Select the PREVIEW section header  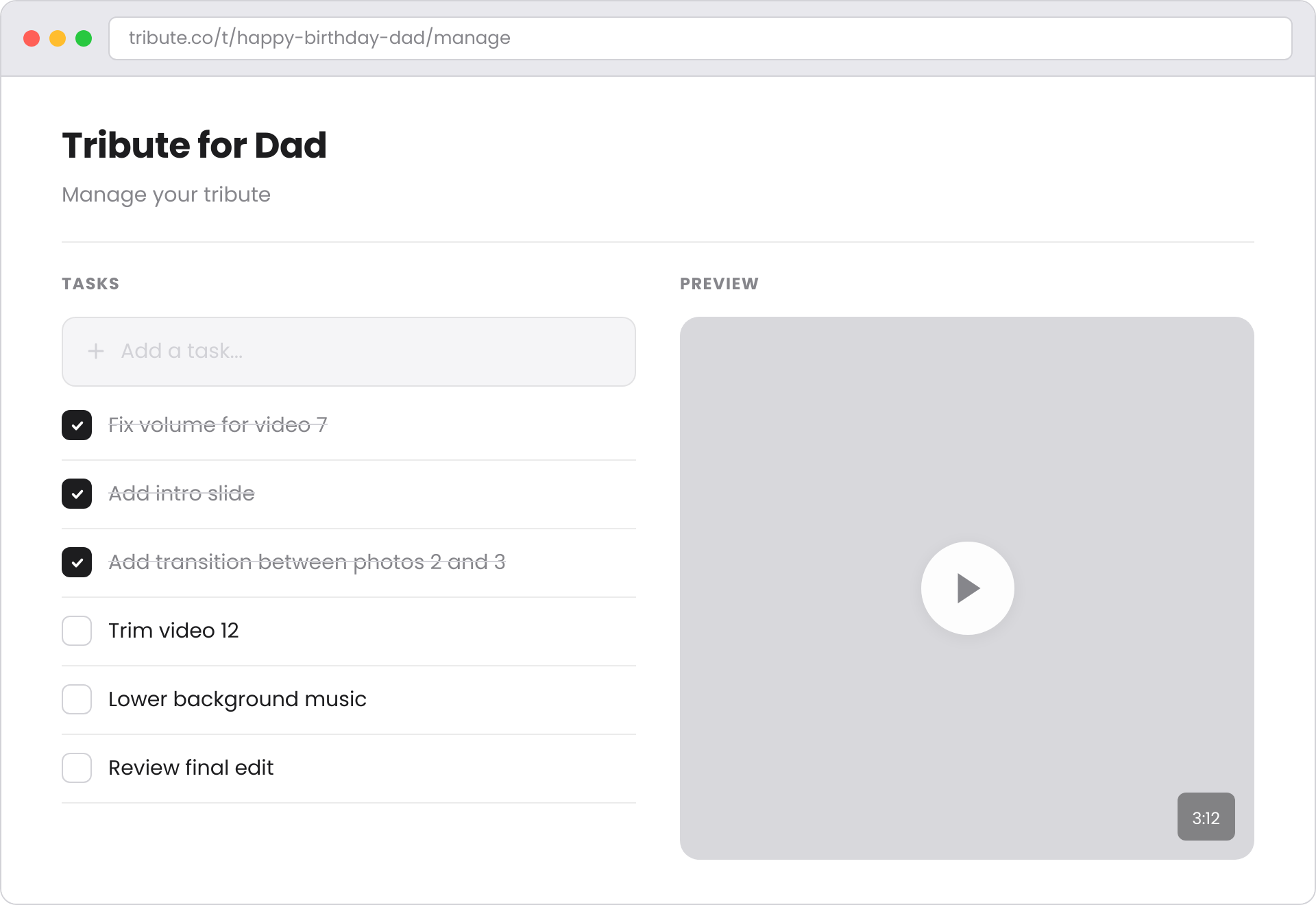point(719,283)
